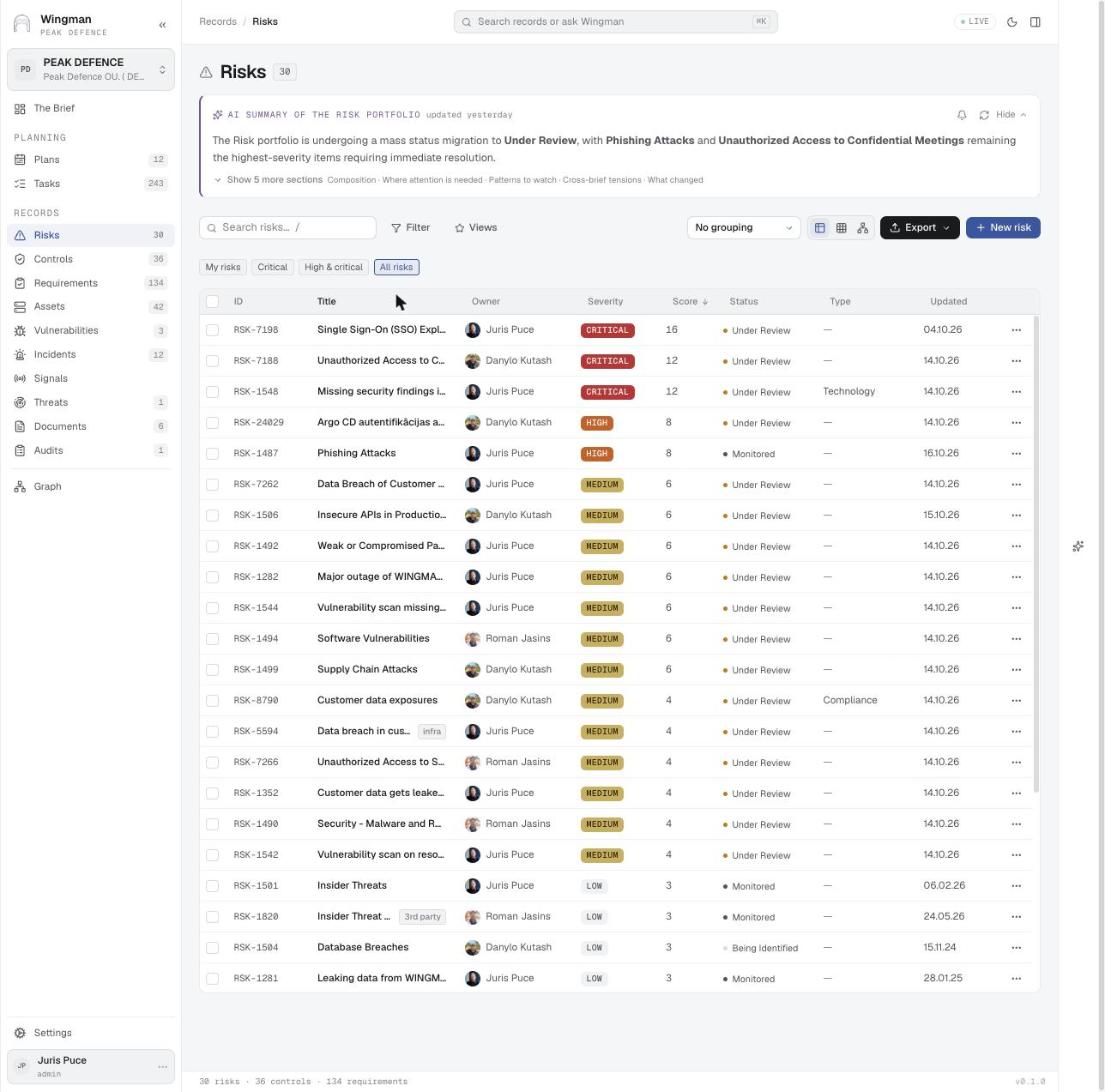Open Incidents in sidebar
The width and height of the screenshot is (1105, 1092).
coord(91,354)
